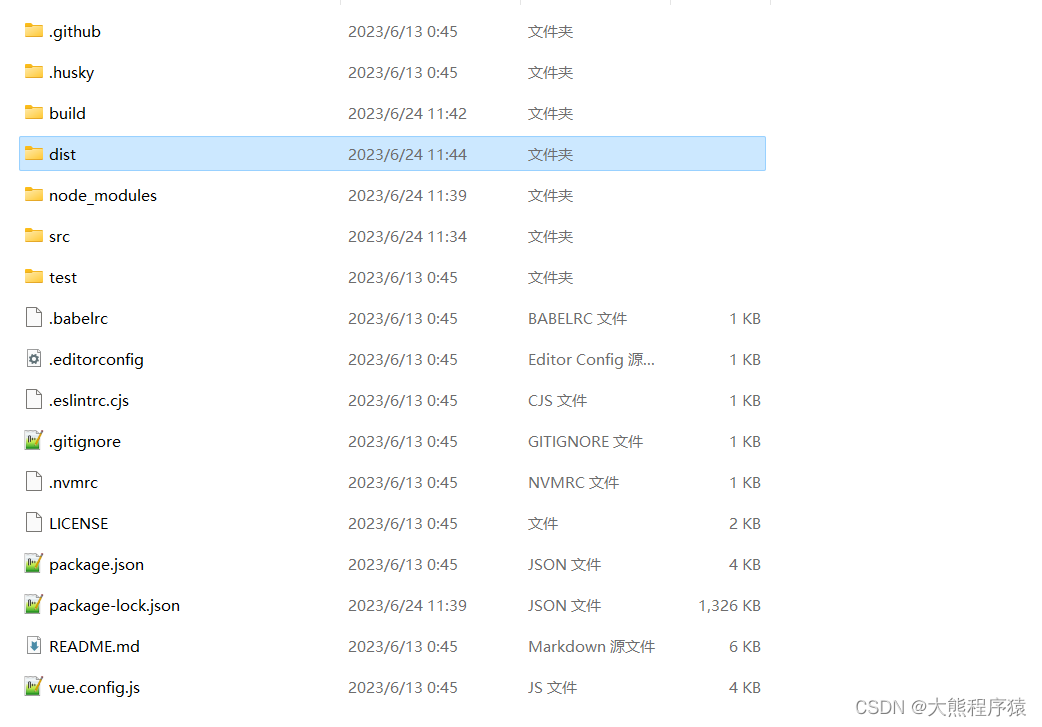This screenshot has height=727, width=1042.
Task: Select the LICENSE file
Action: [79, 523]
